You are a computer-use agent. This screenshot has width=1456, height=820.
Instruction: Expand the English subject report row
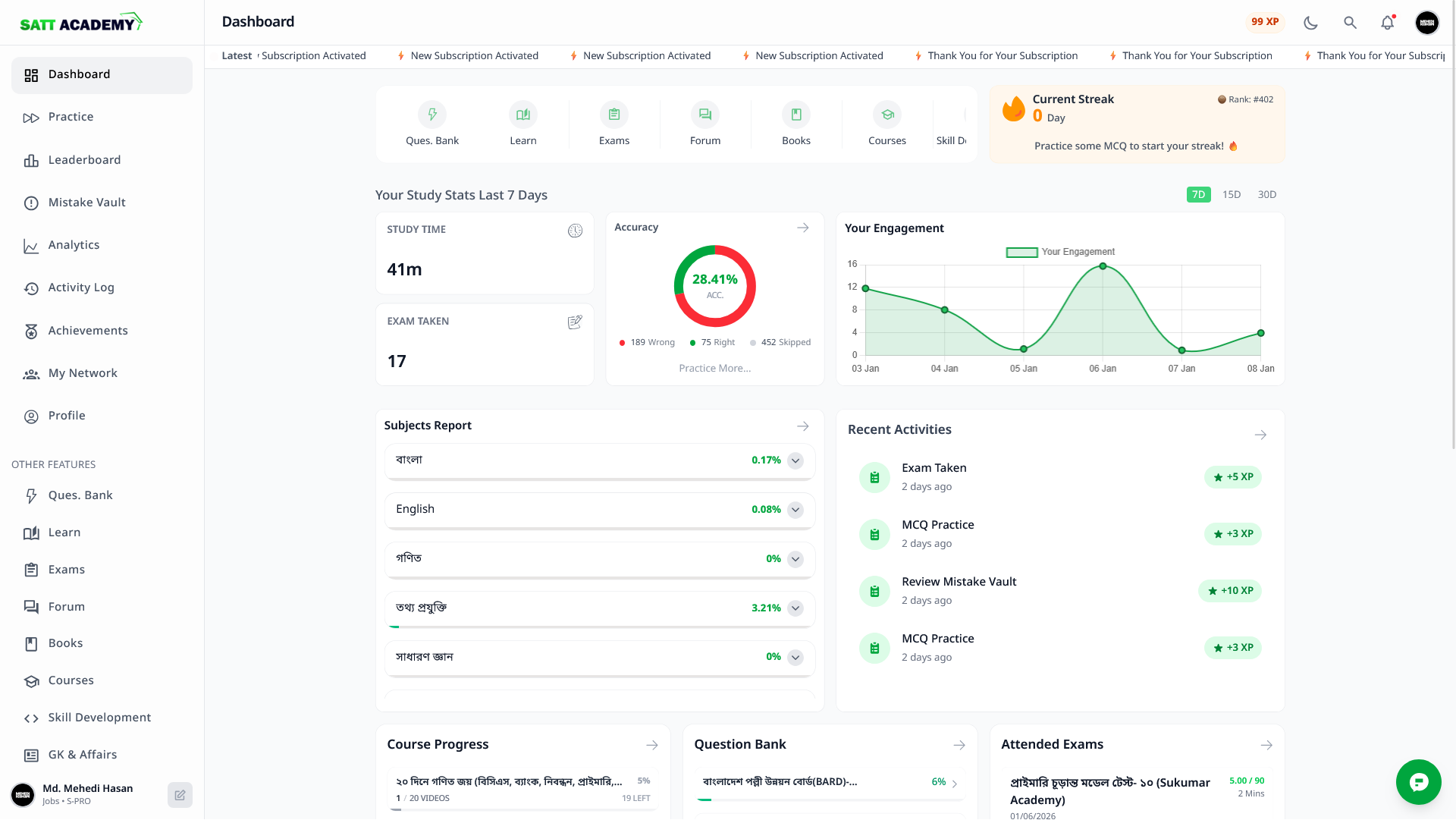coord(795,510)
